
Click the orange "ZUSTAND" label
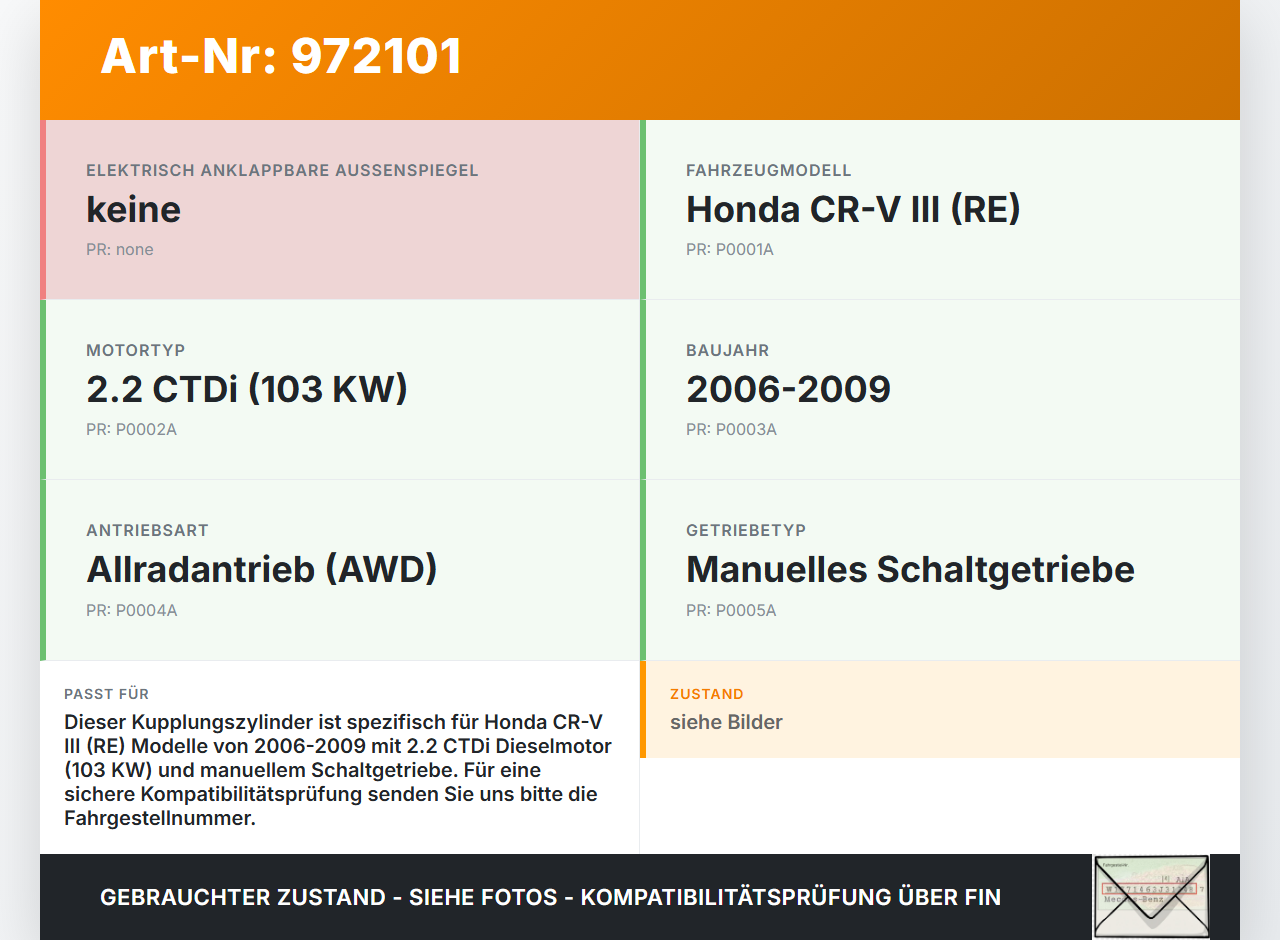click(707, 694)
